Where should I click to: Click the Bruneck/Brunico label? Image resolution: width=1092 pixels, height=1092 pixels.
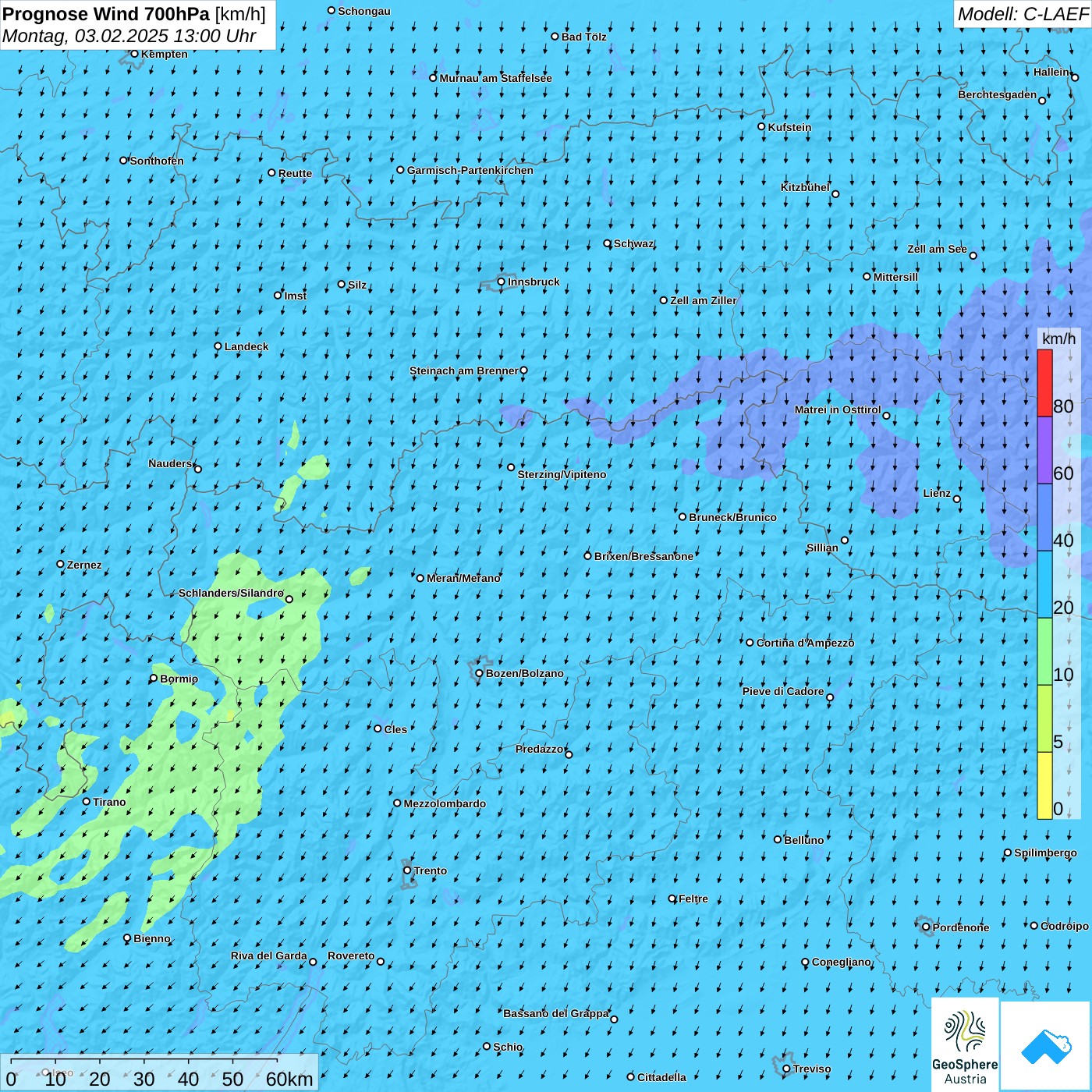point(732,517)
